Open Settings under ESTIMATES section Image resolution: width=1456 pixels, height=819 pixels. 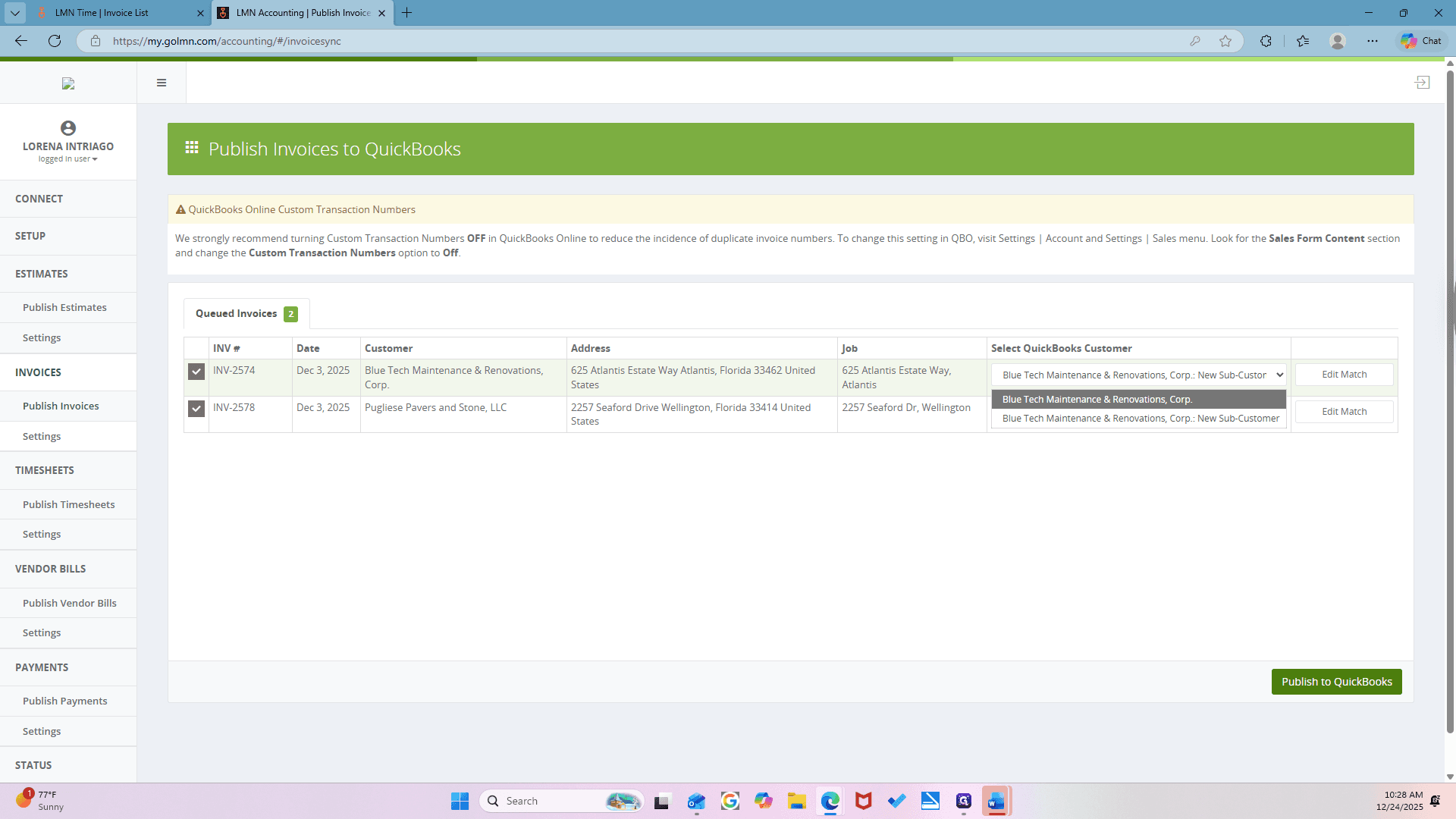(68, 337)
